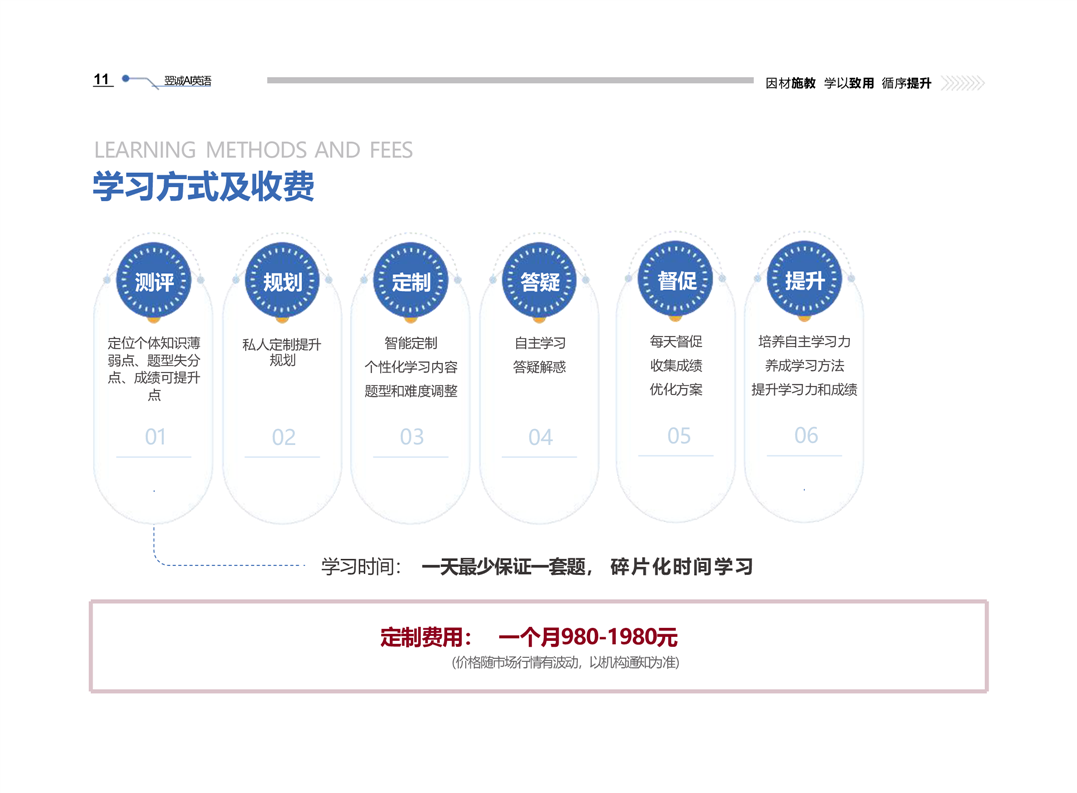Click the blue dot beside 罗诚AI英语 logo
1077x793 pixels.
click(126, 78)
